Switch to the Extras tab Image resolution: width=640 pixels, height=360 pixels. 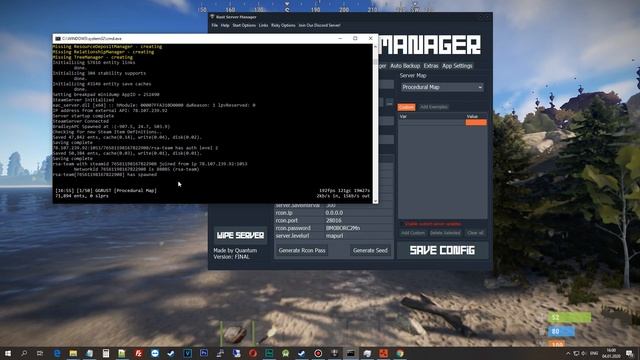(431, 66)
